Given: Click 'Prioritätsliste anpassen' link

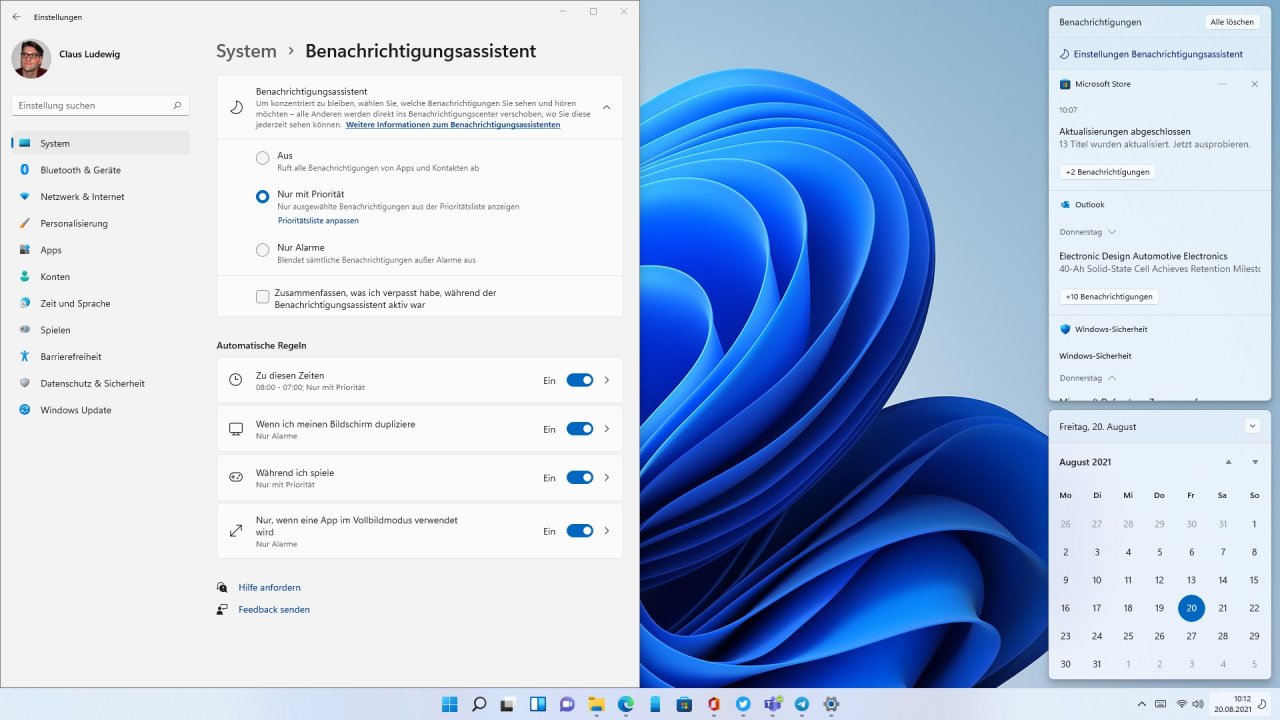Looking at the screenshot, I should click(x=318, y=220).
